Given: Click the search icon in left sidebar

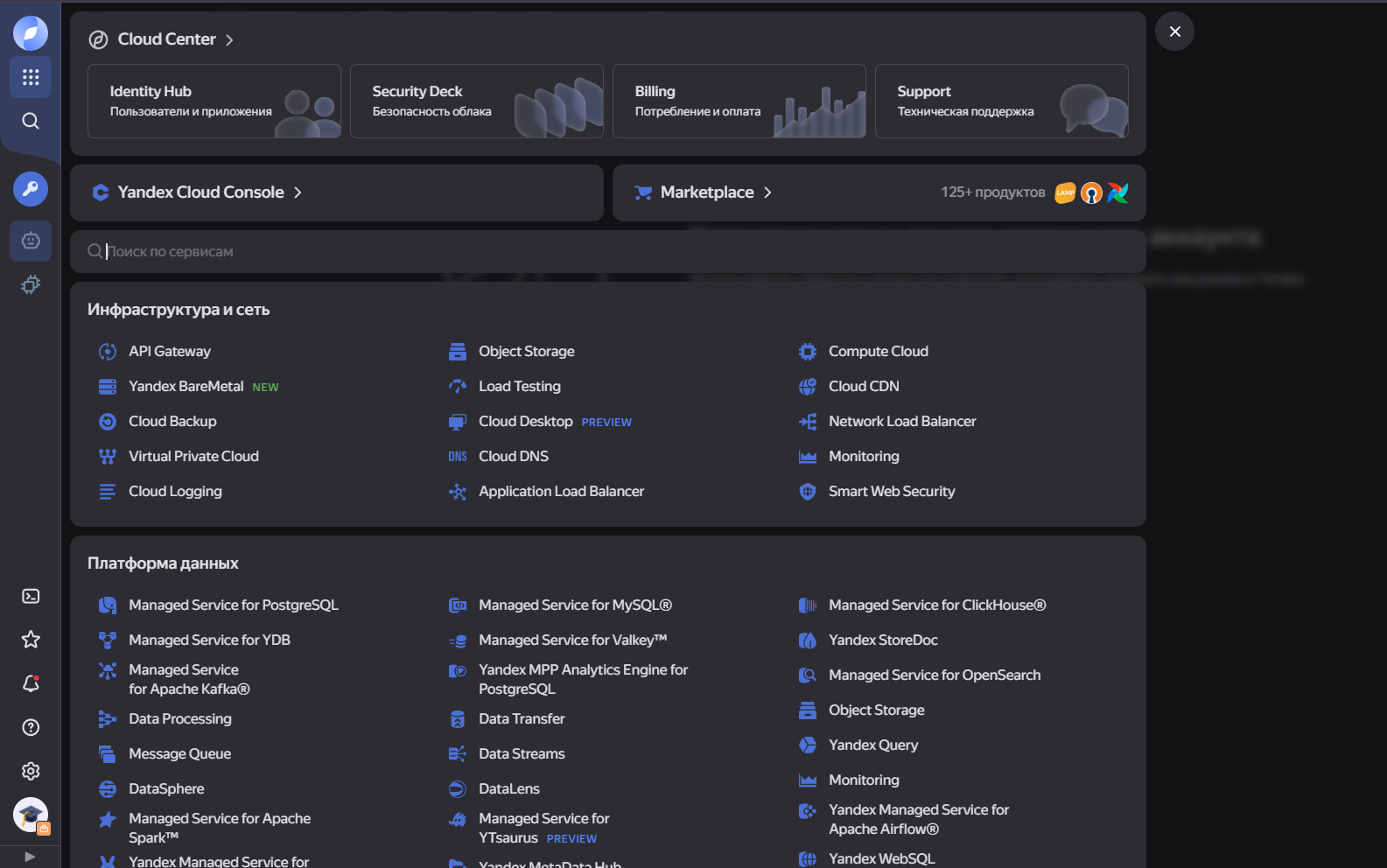Looking at the screenshot, I should [x=31, y=121].
